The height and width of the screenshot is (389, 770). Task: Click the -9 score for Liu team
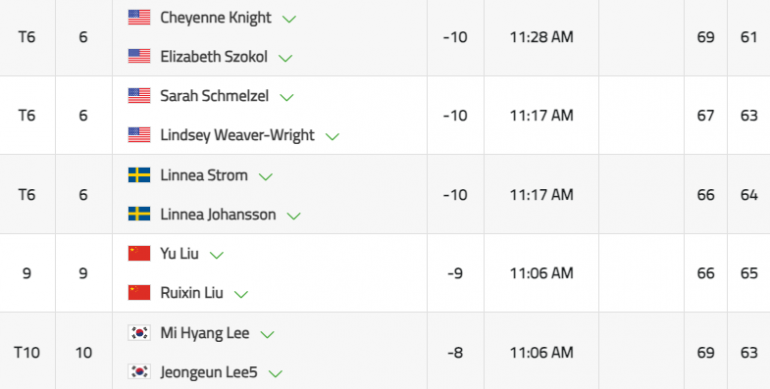pos(455,273)
